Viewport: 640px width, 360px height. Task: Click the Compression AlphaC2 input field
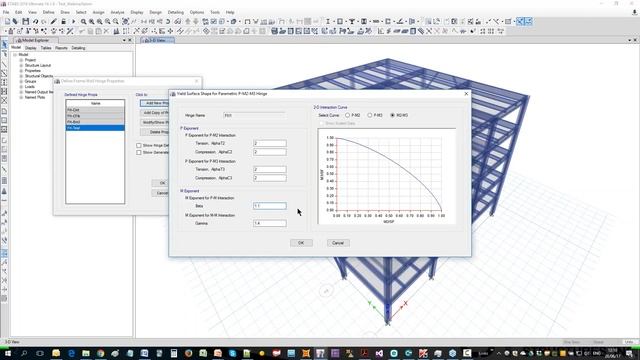point(270,152)
